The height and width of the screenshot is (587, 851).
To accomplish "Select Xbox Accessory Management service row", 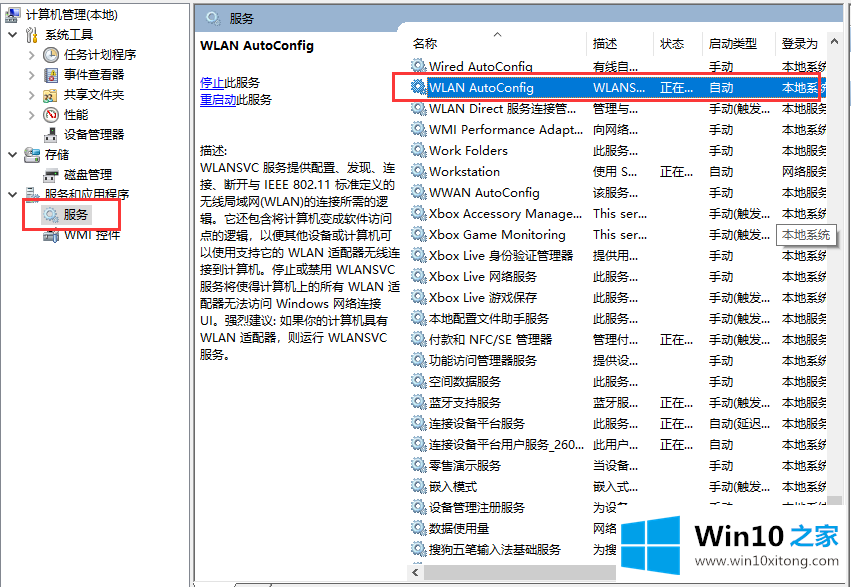I will (618, 214).
